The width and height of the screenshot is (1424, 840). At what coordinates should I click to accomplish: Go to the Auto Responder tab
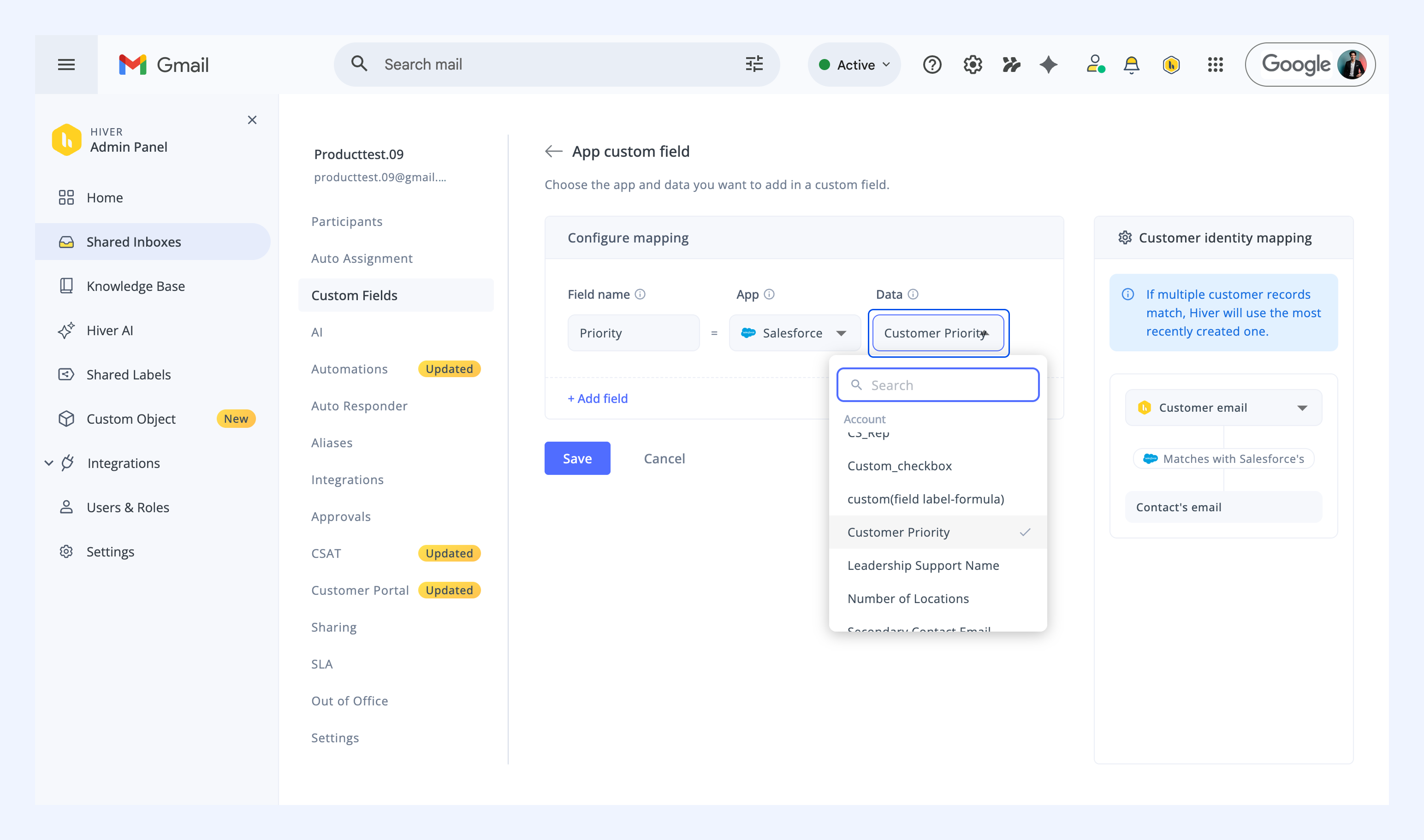[359, 406]
